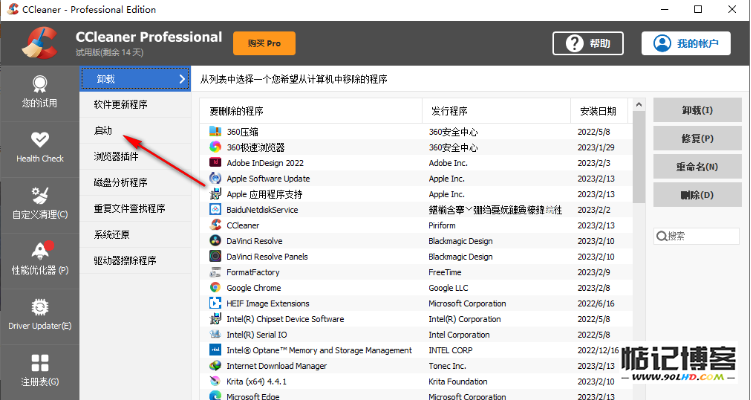Click the Internet Download Manager icon
This screenshot has height=400, width=751.
pos(215,366)
